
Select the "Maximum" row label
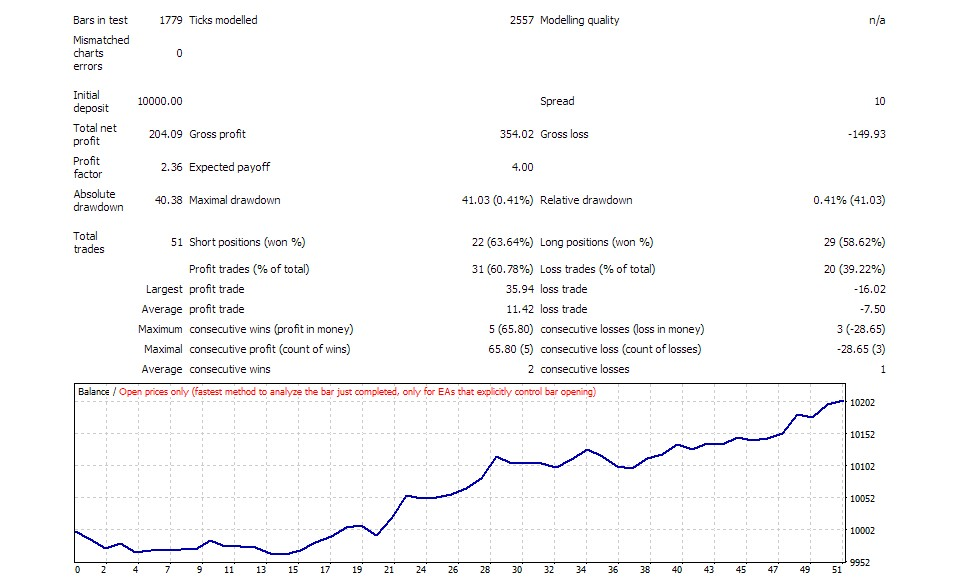160,330
